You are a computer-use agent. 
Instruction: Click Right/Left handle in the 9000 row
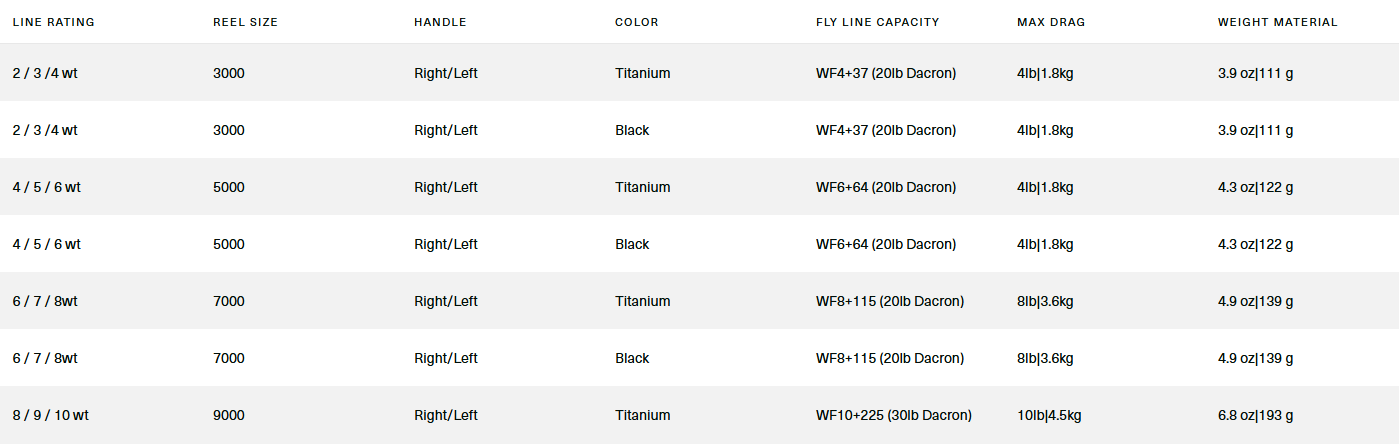click(x=446, y=415)
